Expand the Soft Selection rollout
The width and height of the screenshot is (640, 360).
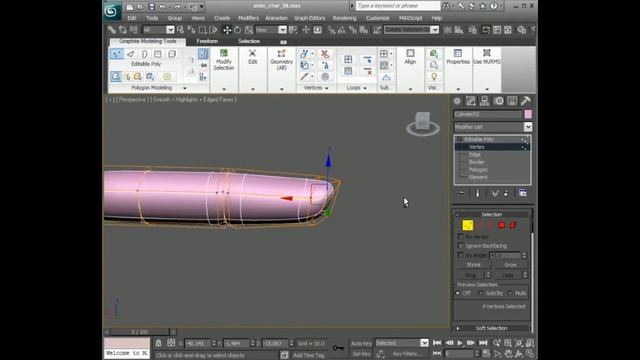tap(491, 328)
